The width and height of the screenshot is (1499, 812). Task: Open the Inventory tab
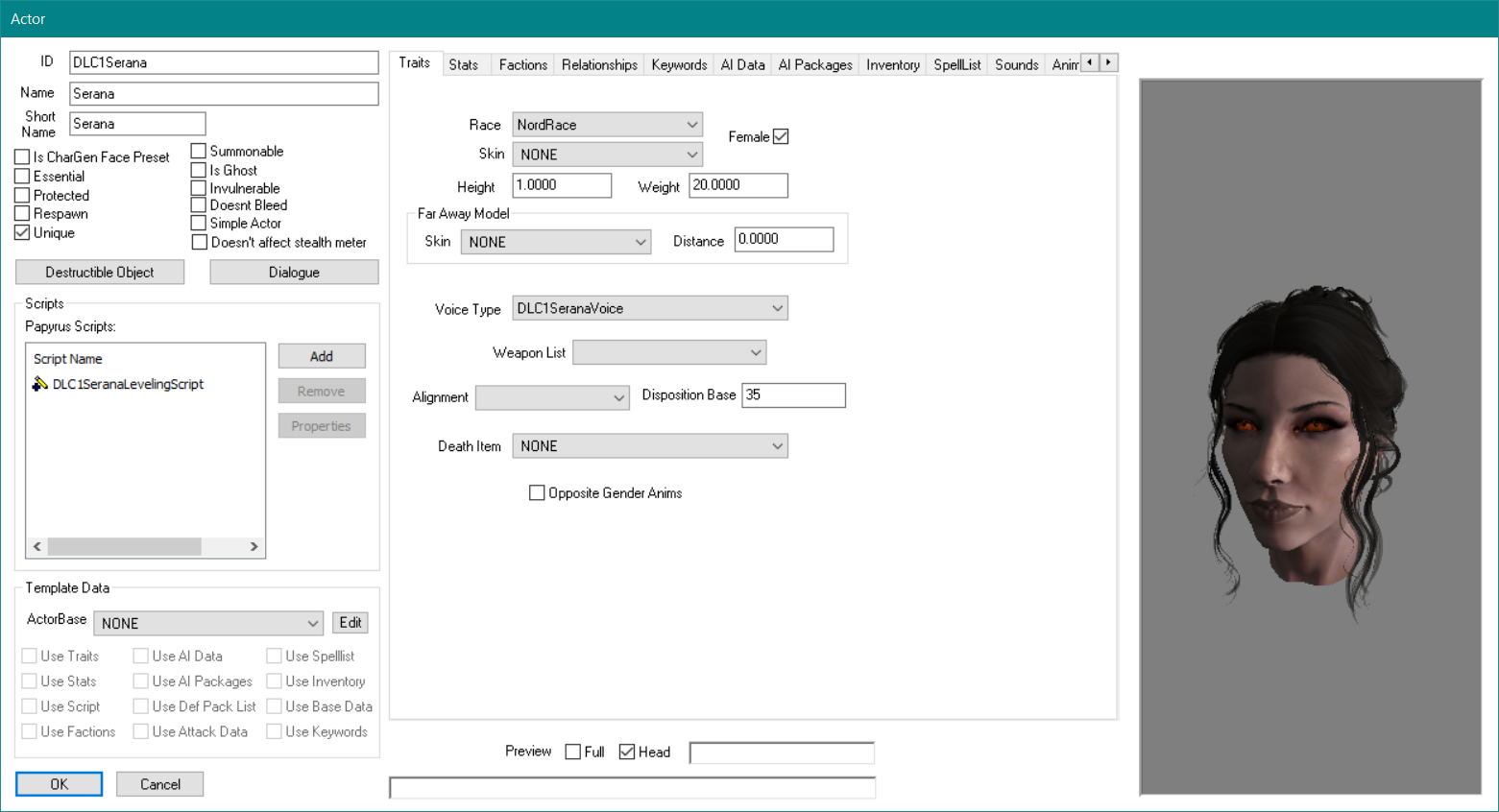892,64
